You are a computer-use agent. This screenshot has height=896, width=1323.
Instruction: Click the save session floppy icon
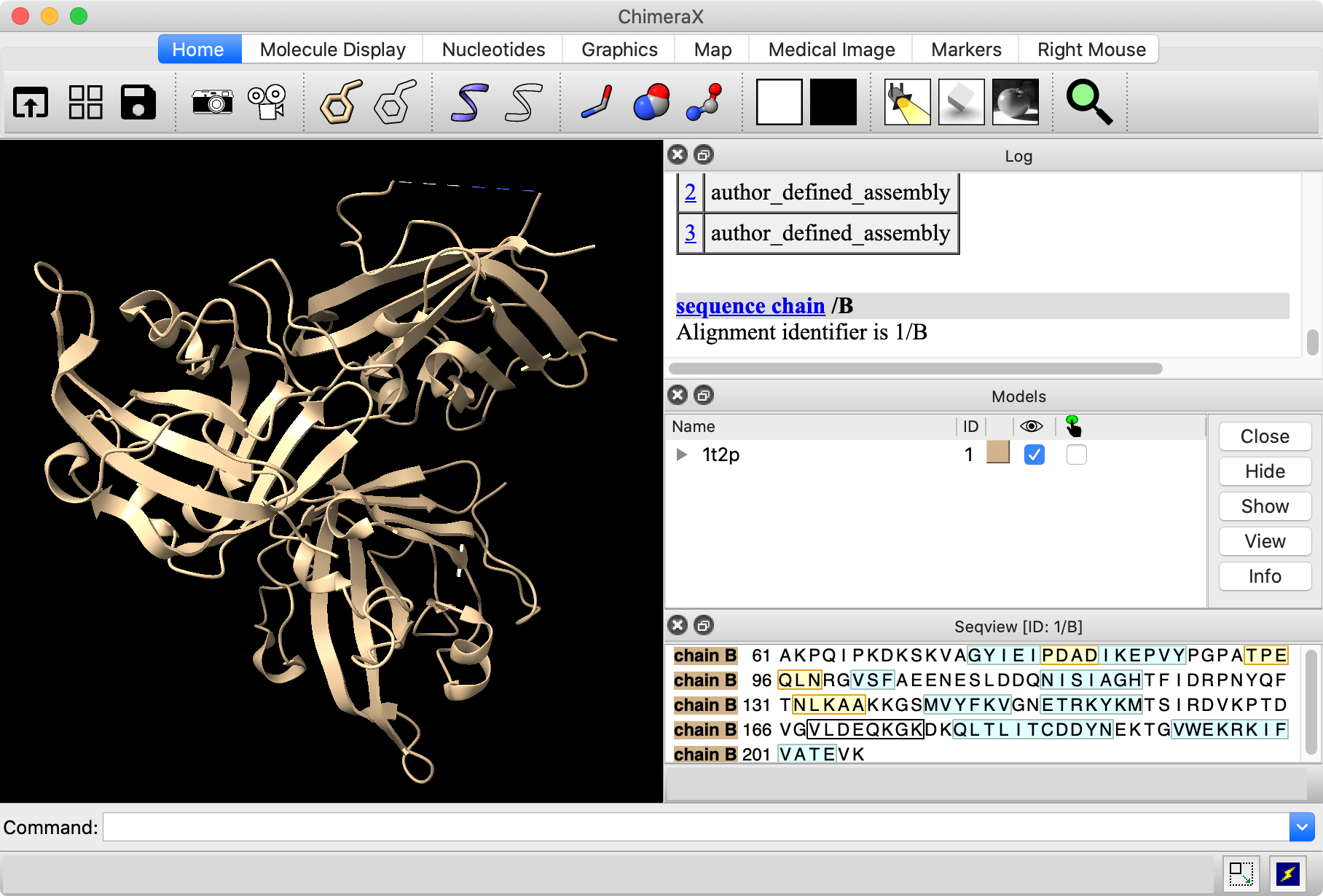[138, 102]
